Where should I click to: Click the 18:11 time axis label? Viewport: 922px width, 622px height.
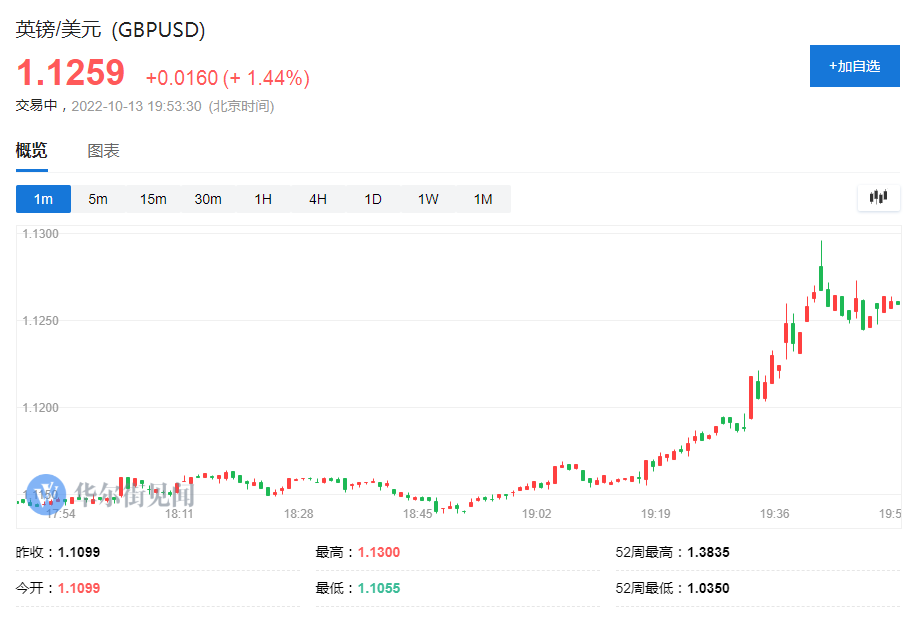pyautogui.click(x=179, y=514)
